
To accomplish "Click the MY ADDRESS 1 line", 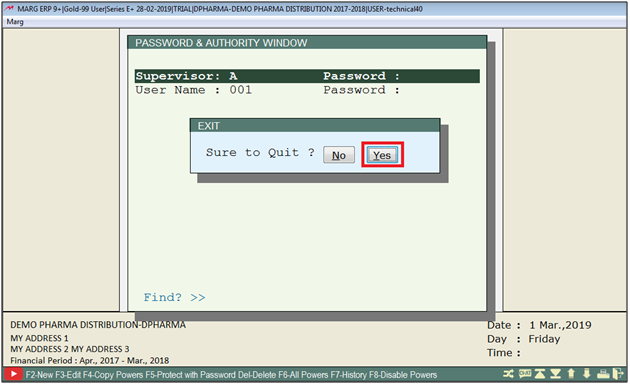I will (39, 338).
